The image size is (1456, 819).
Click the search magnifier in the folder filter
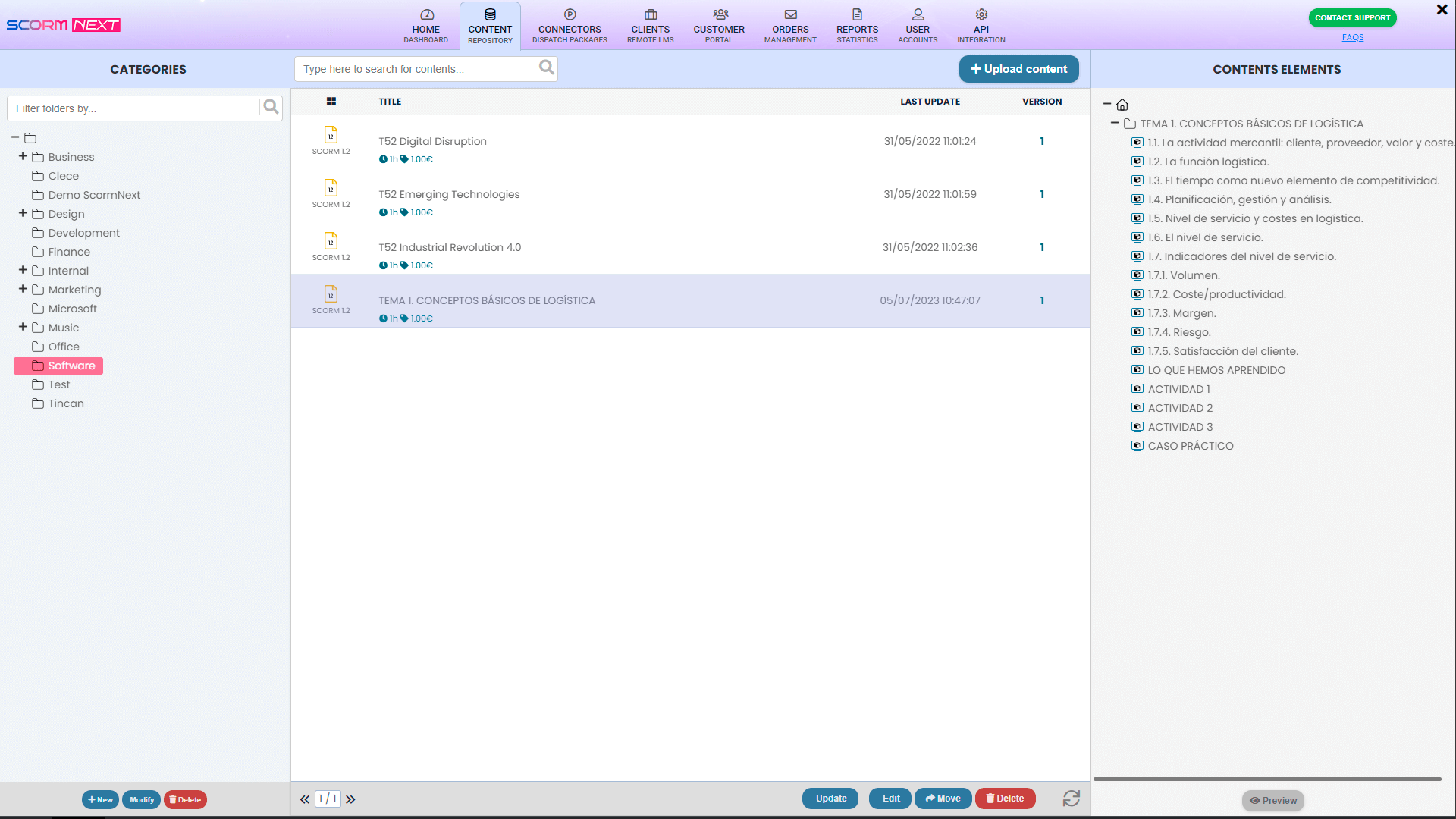pyautogui.click(x=270, y=107)
